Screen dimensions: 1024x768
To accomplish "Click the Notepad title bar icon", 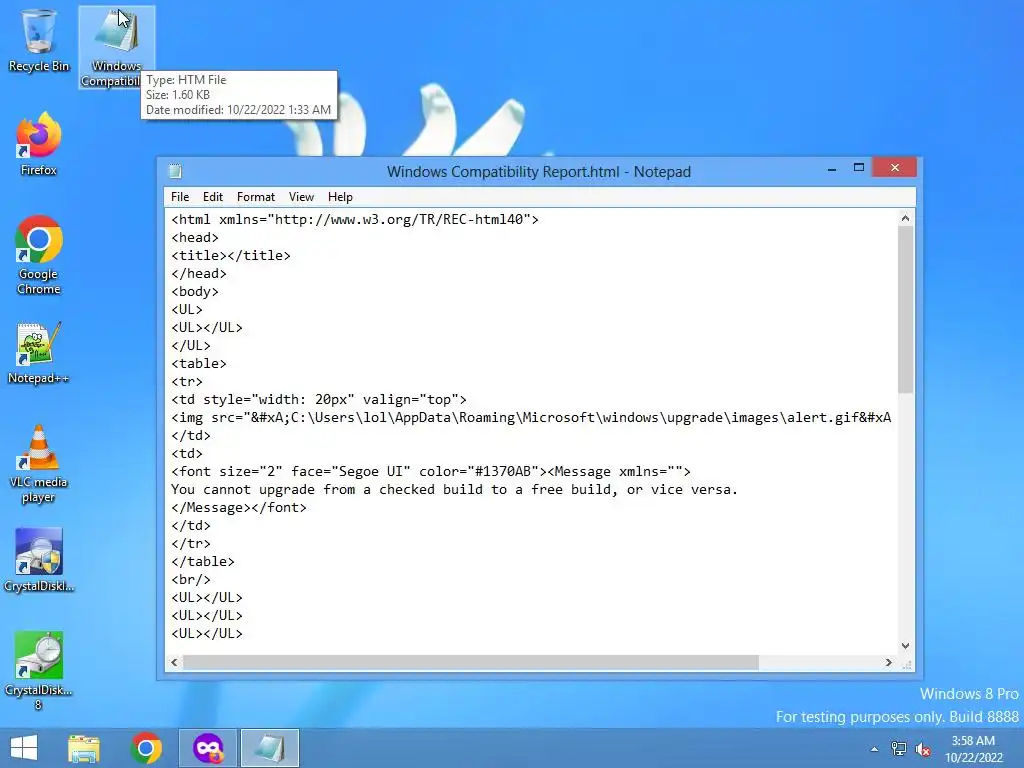I will (x=175, y=171).
